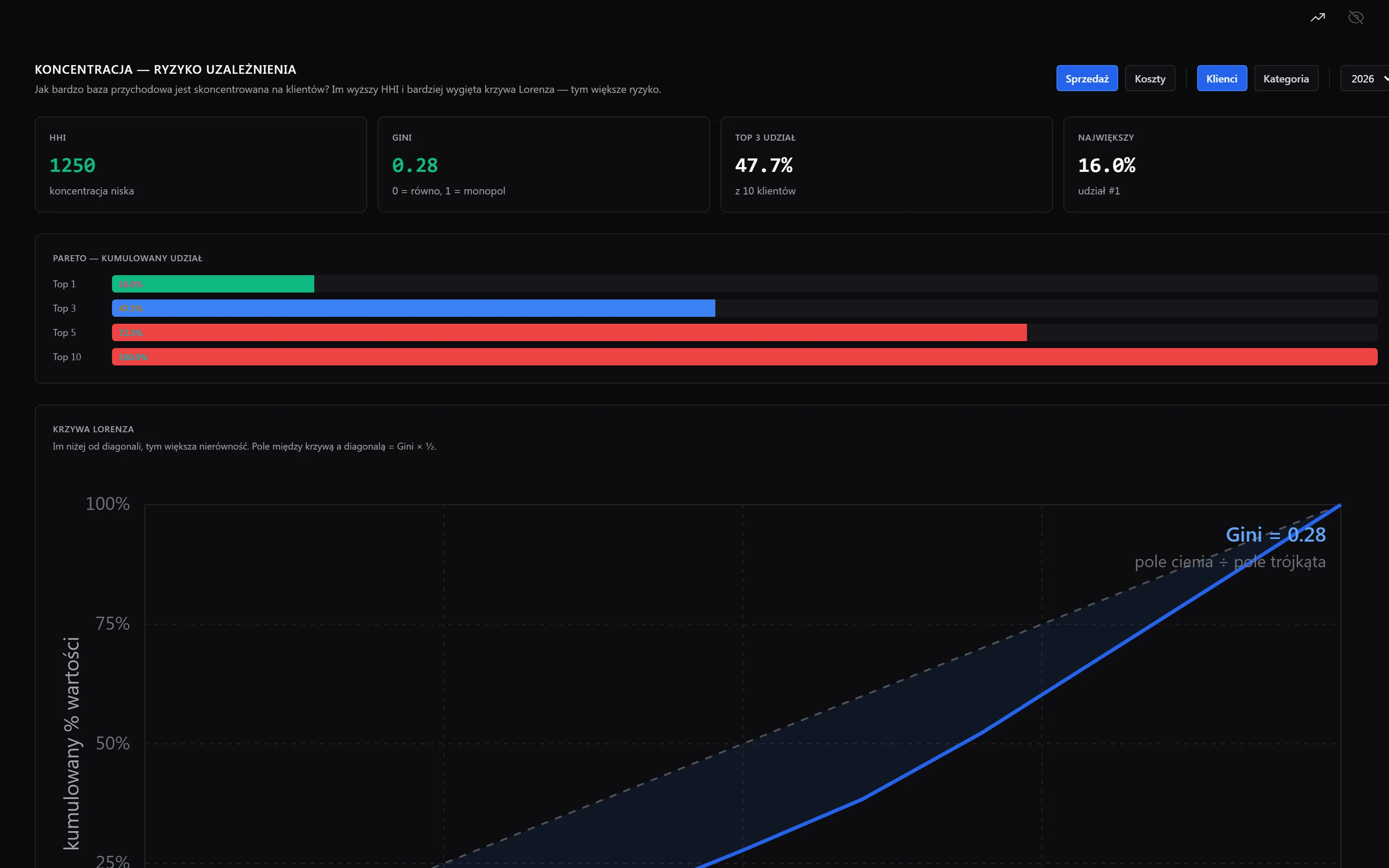Viewport: 1389px width, 868px height.
Task: Click the red Top 5 Pareto bar
Action: (x=569, y=332)
